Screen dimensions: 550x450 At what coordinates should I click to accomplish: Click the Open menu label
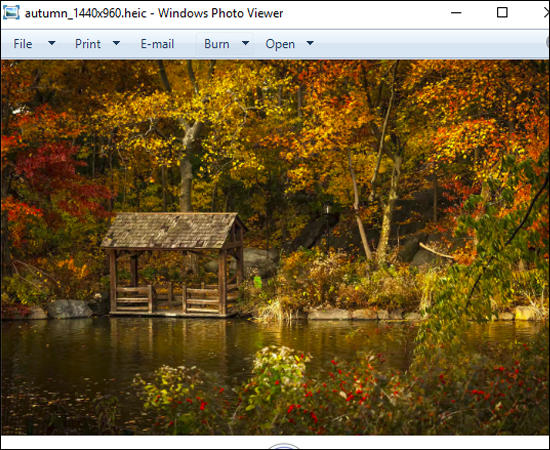[280, 44]
